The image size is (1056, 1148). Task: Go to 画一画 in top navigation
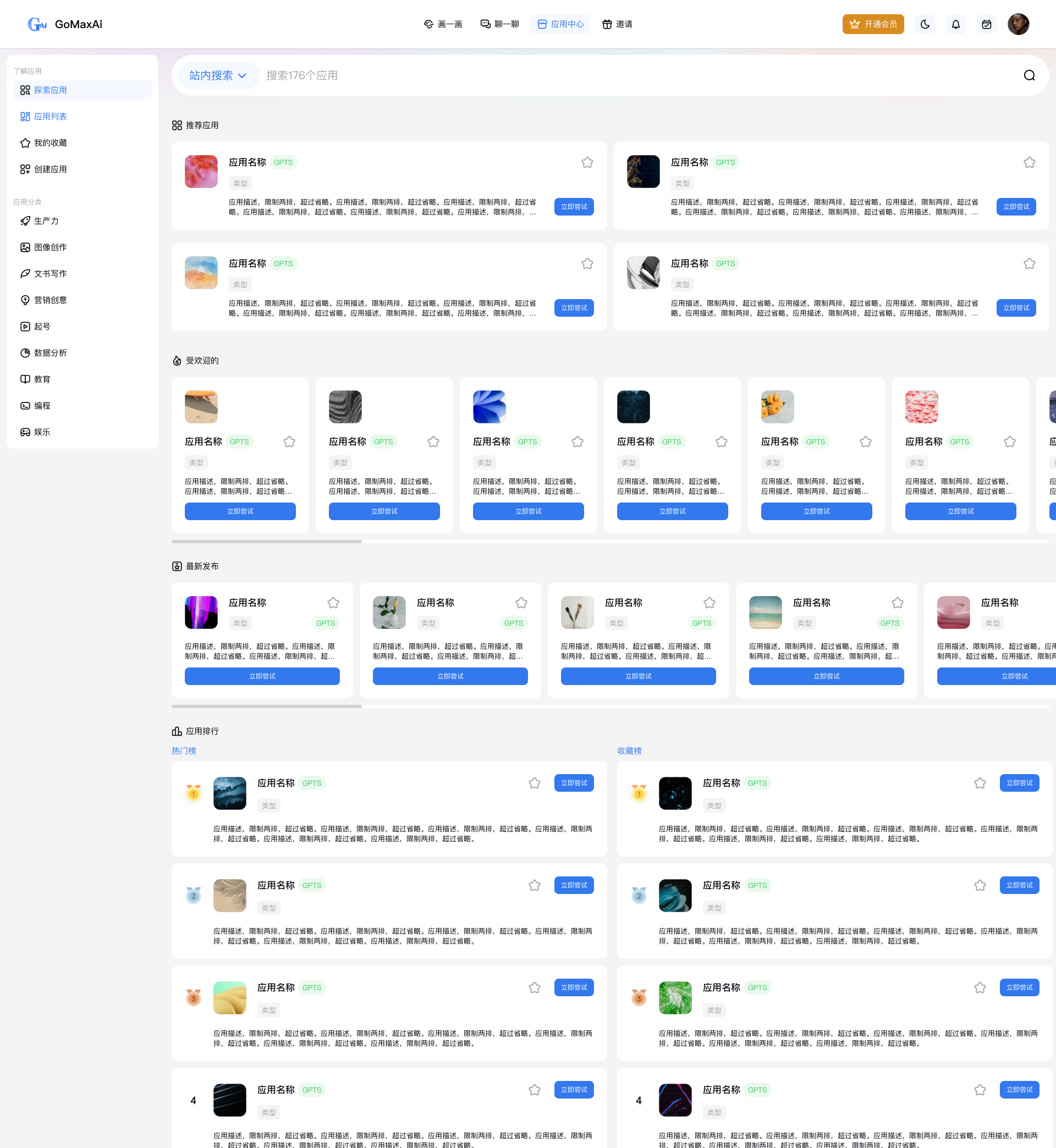(x=443, y=24)
